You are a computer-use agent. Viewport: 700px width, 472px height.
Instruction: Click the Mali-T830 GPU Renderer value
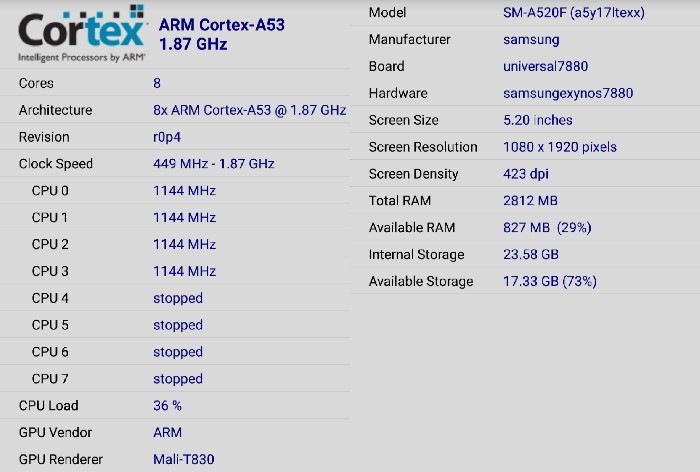coord(183,459)
